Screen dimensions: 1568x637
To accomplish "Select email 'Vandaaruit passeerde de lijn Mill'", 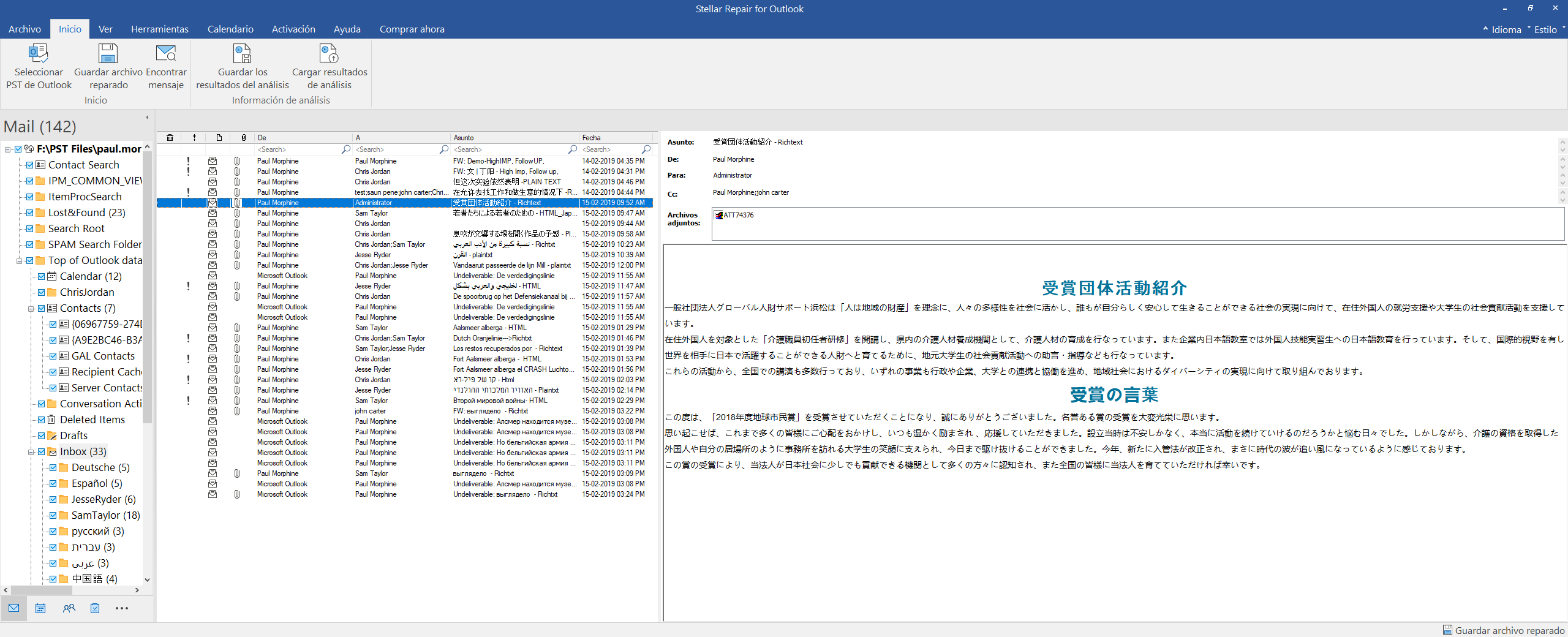I will click(405, 265).
